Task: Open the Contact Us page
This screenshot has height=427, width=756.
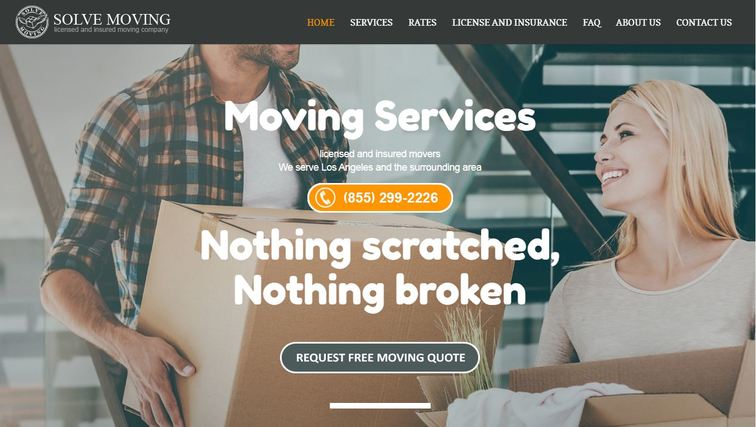Action: pos(704,23)
